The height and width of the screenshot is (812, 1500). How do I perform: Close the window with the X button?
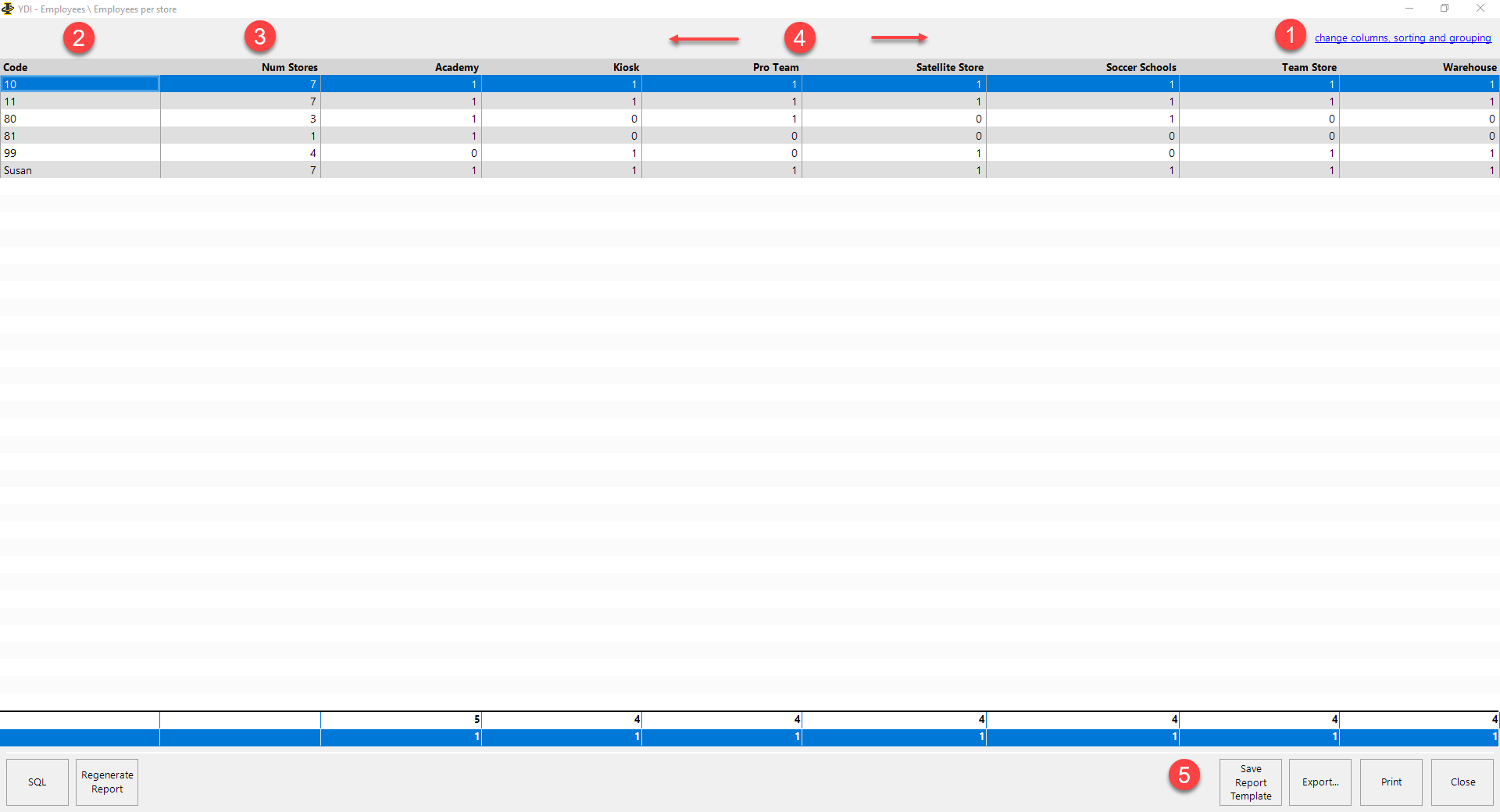tap(1480, 9)
